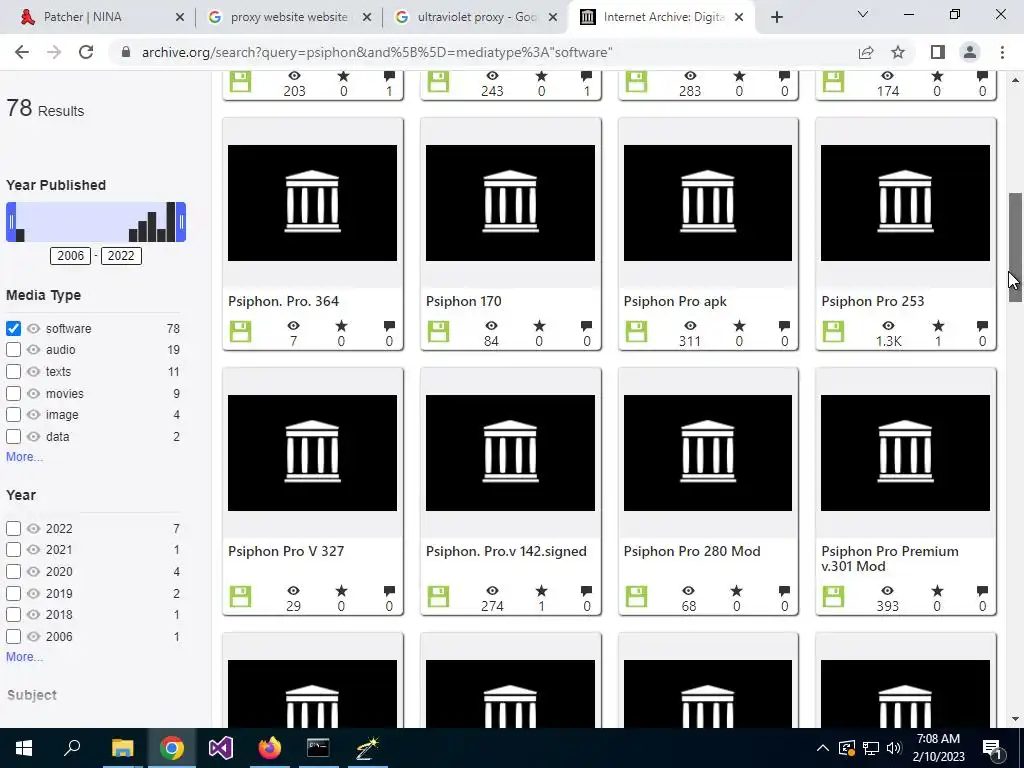Image resolution: width=1024 pixels, height=768 pixels.
Task: Click favorites star on Psiphon Pro 253 card
Action: (938, 325)
